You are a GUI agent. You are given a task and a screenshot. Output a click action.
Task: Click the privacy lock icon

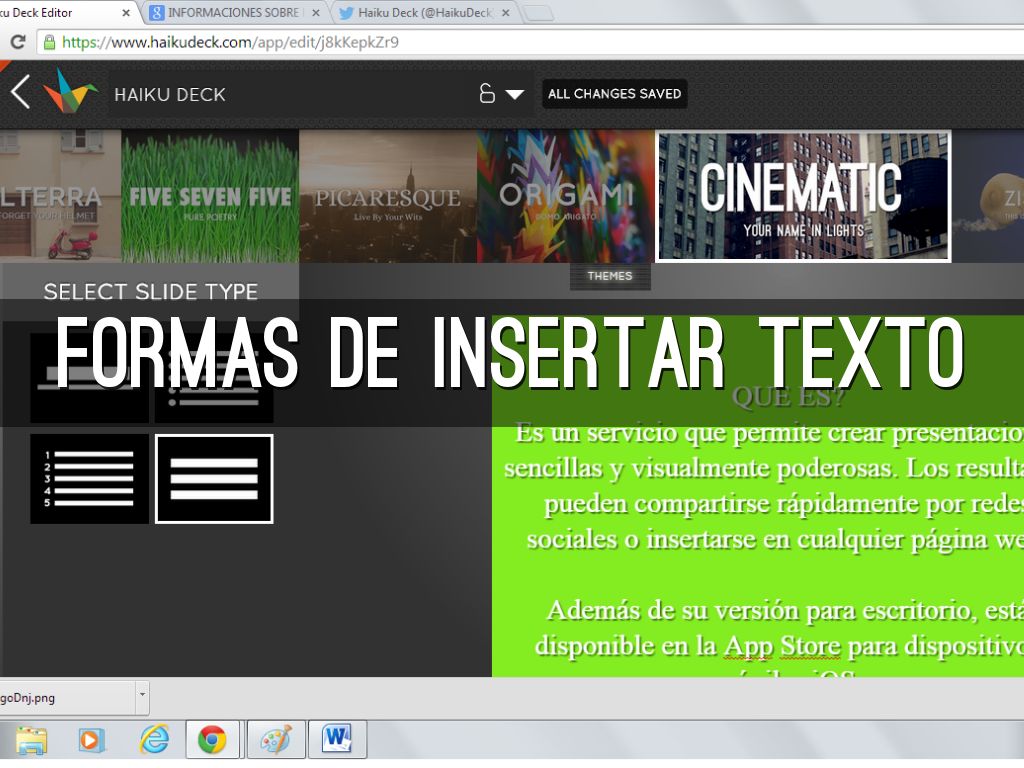487,94
